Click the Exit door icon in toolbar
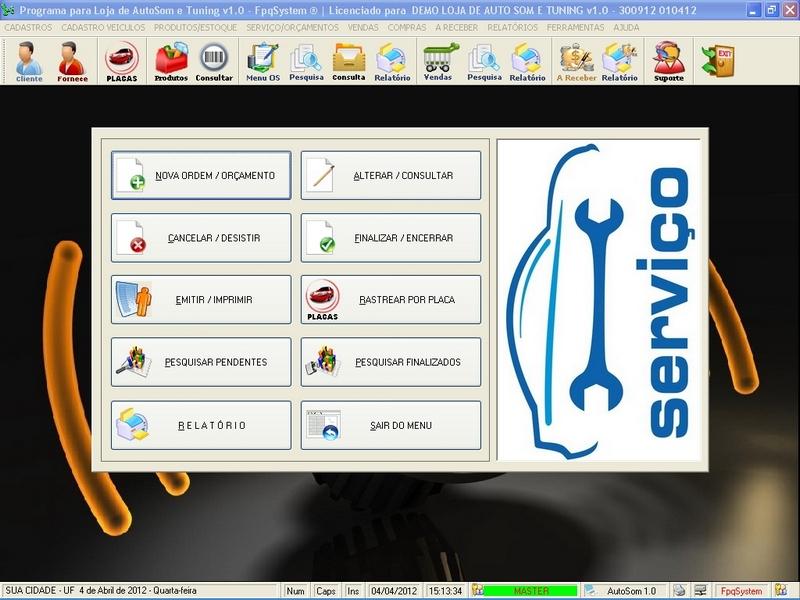Image resolution: width=800 pixels, height=600 pixels. [x=717, y=61]
